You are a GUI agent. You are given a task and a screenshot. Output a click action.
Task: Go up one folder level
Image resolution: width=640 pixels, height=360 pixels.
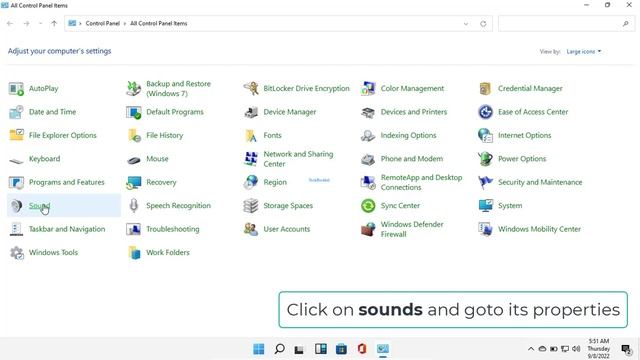coord(54,24)
